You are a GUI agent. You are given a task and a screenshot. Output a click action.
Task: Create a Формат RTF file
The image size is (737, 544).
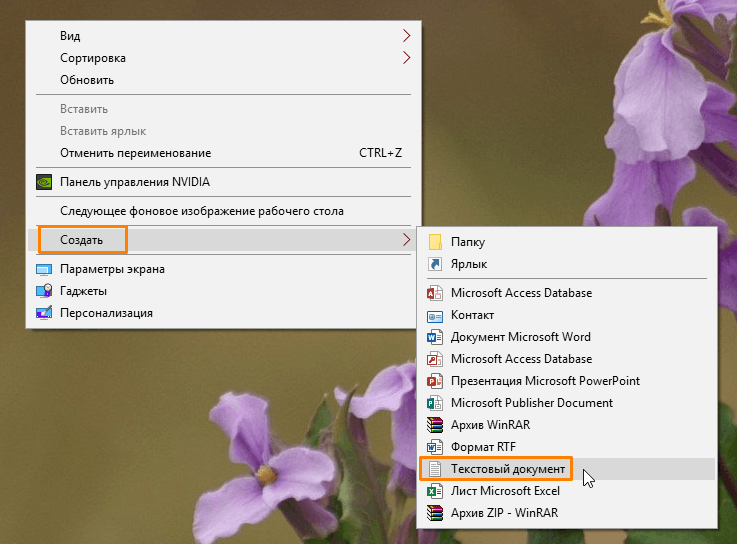pyautogui.click(x=567, y=447)
